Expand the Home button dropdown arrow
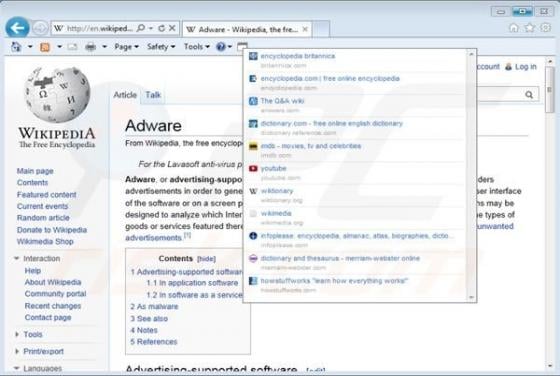The height and width of the screenshot is (376, 560). pos(30,47)
